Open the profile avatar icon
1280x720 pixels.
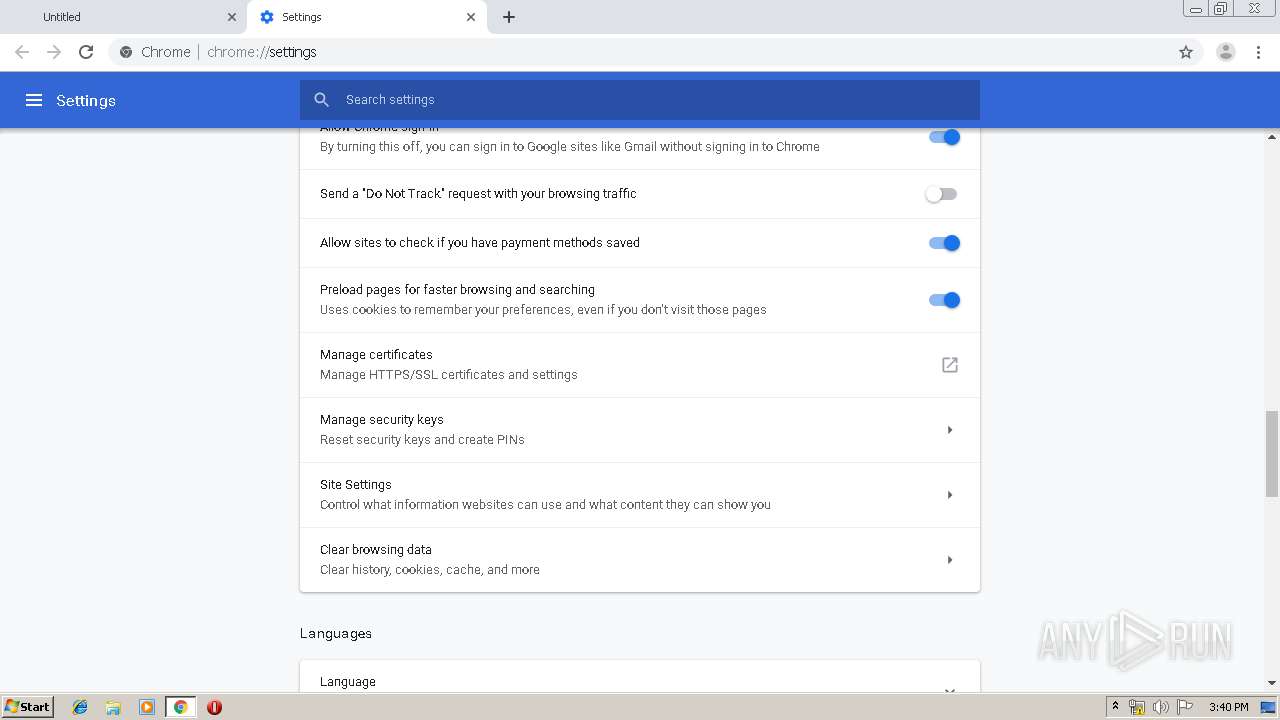(1226, 52)
